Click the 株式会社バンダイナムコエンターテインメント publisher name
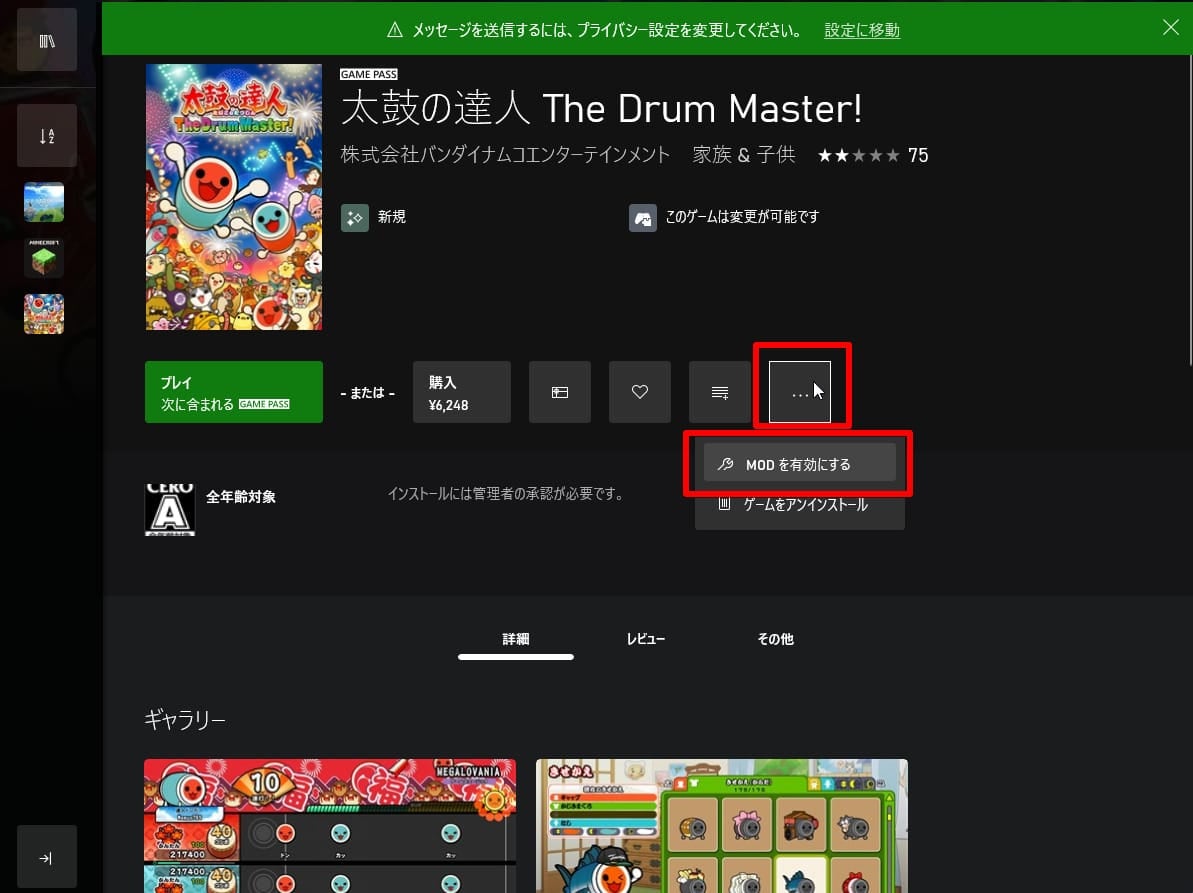This screenshot has height=893, width=1193. [506, 155]
